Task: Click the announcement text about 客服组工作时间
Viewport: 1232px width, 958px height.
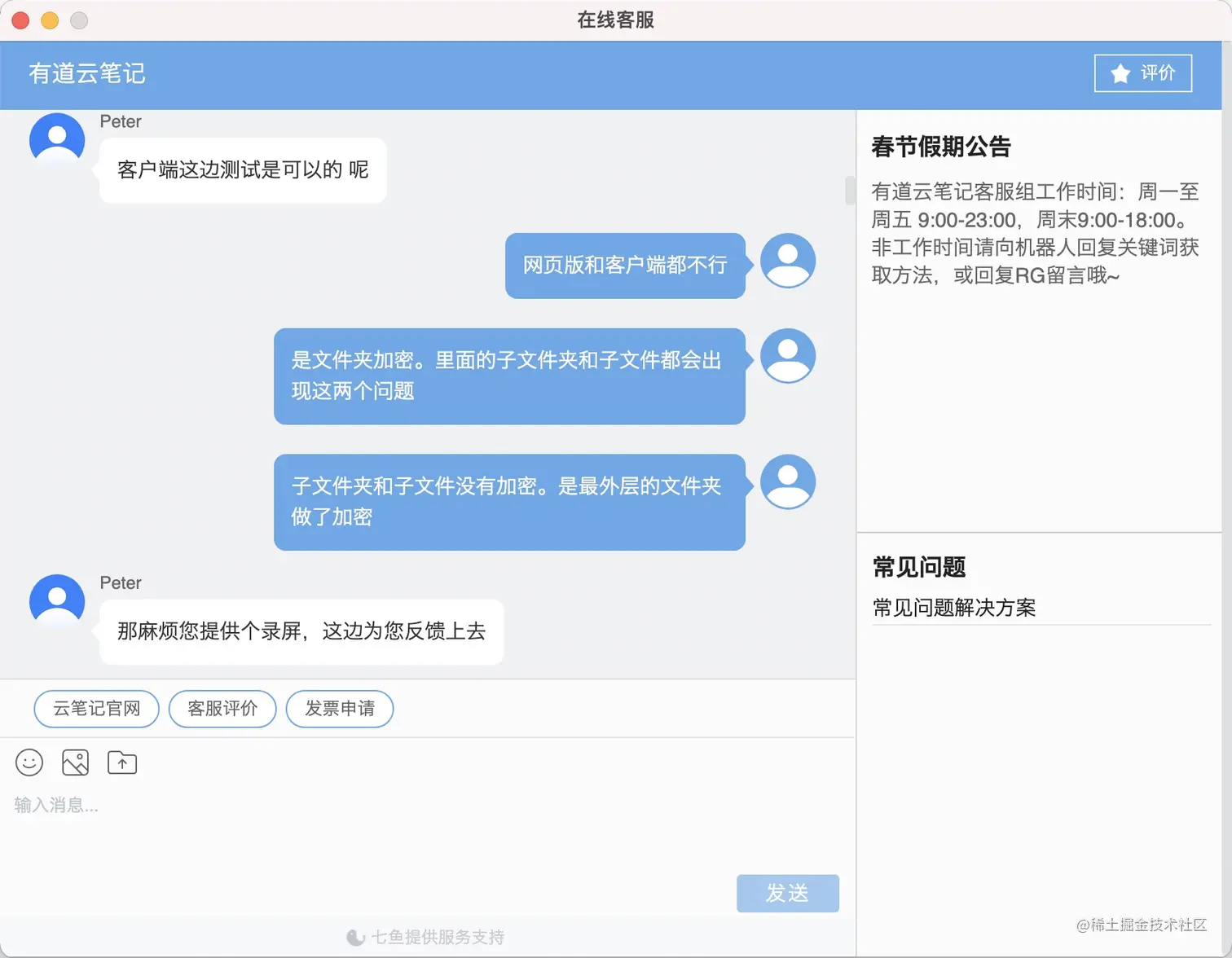Action: 1035,234
